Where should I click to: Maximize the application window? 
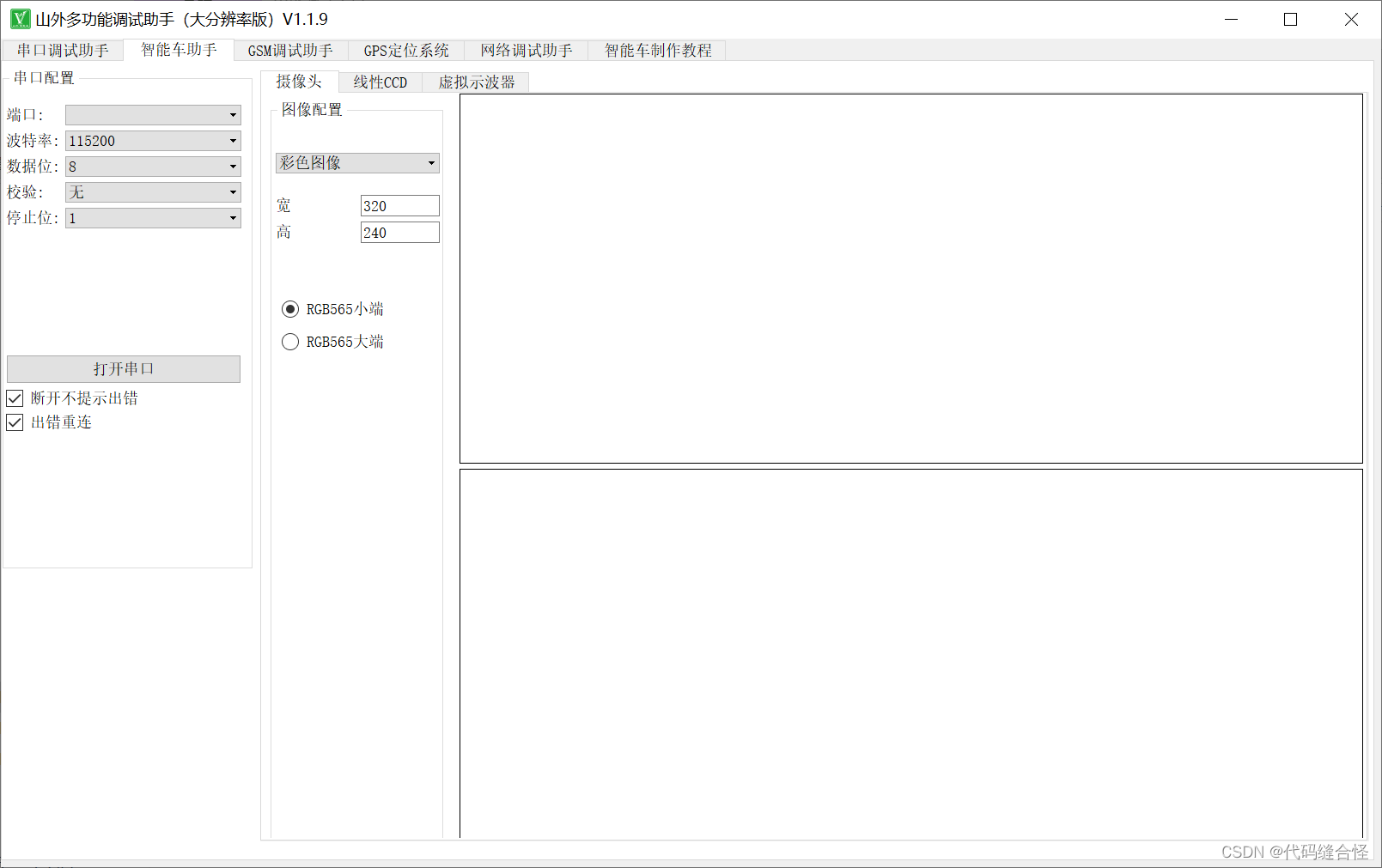[1290, 20]
